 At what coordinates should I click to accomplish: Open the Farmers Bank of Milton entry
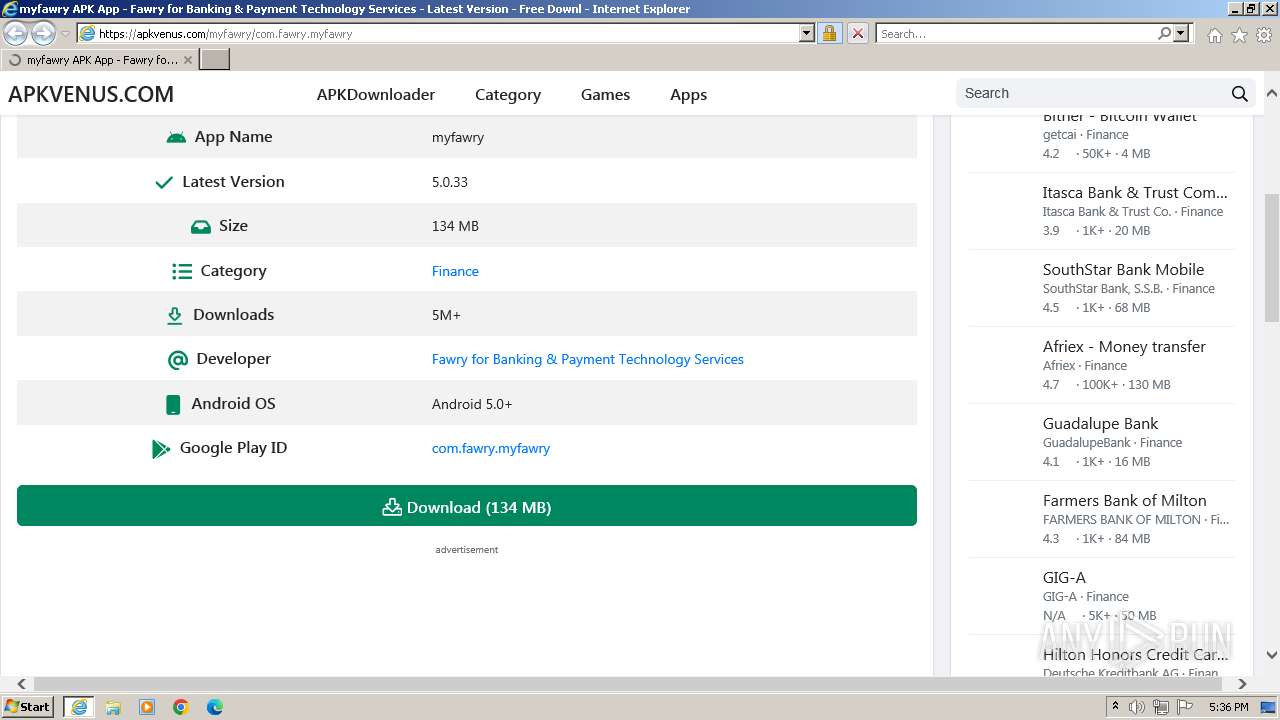[1101, 519]
